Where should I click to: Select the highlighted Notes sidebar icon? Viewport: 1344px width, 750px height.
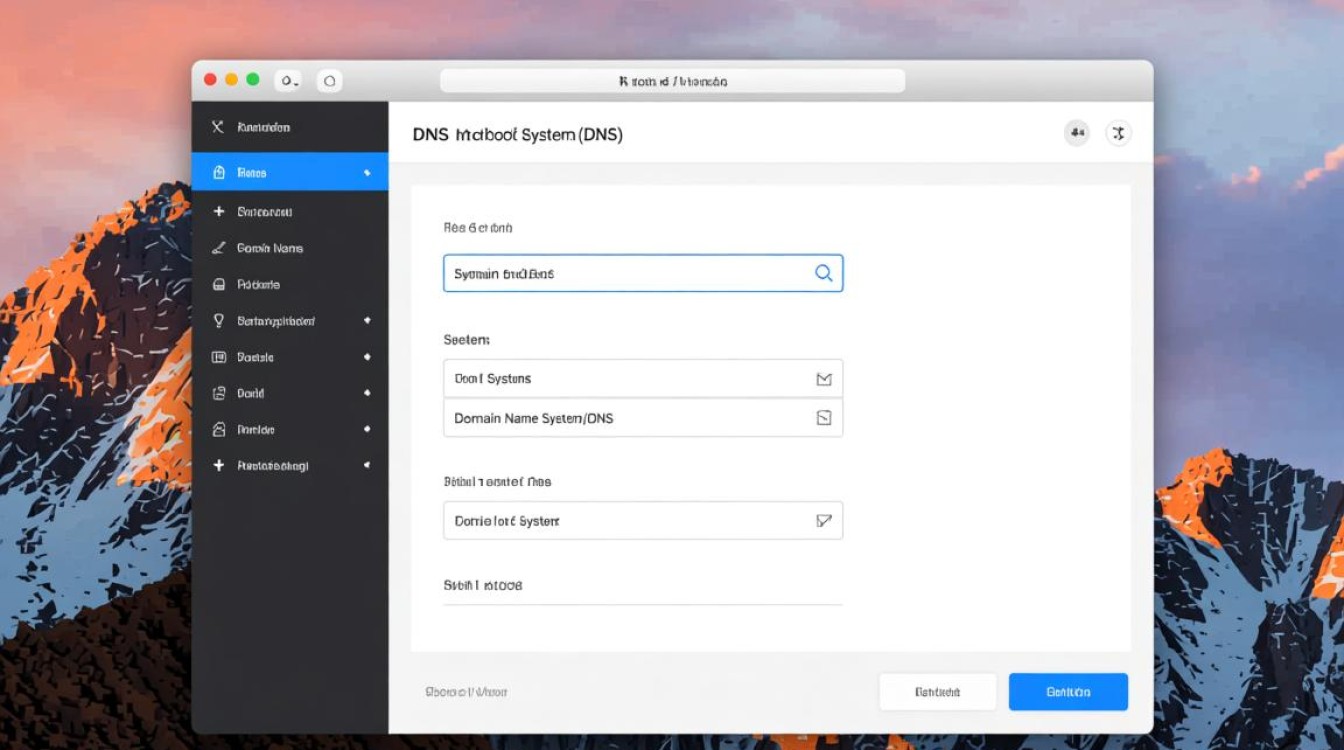tap(218, 172)
